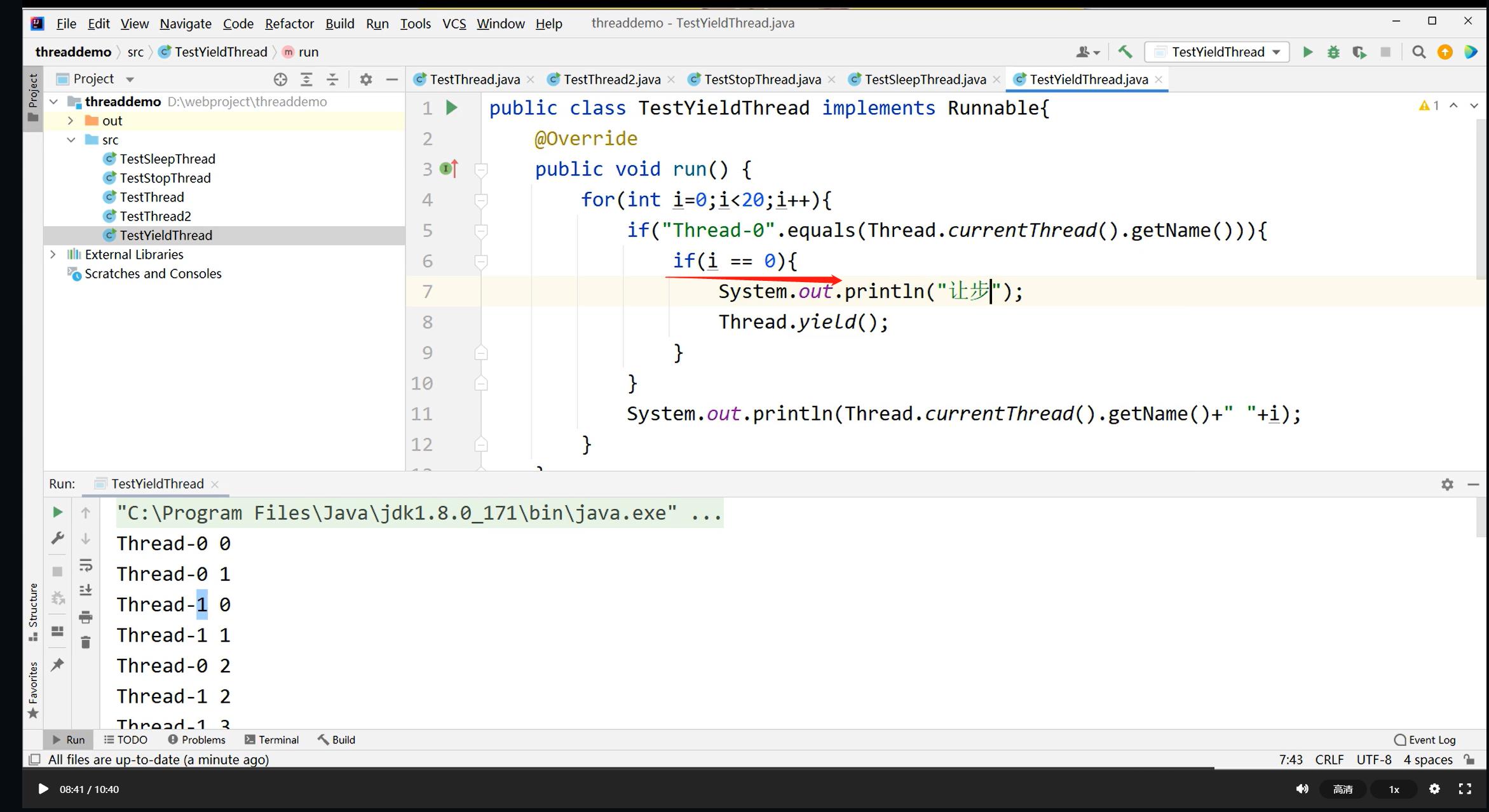Play the video
The image size is (1489, 812).
coord(43,789)
